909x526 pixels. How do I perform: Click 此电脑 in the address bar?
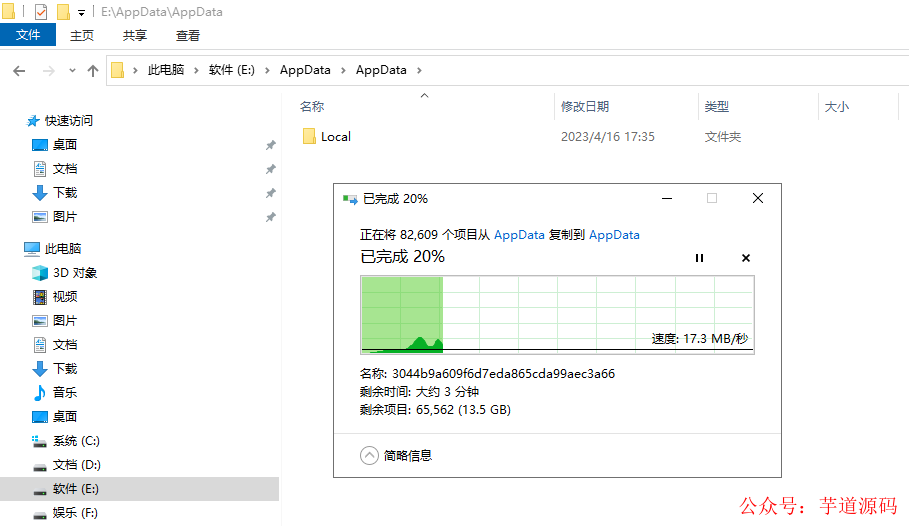166,70
